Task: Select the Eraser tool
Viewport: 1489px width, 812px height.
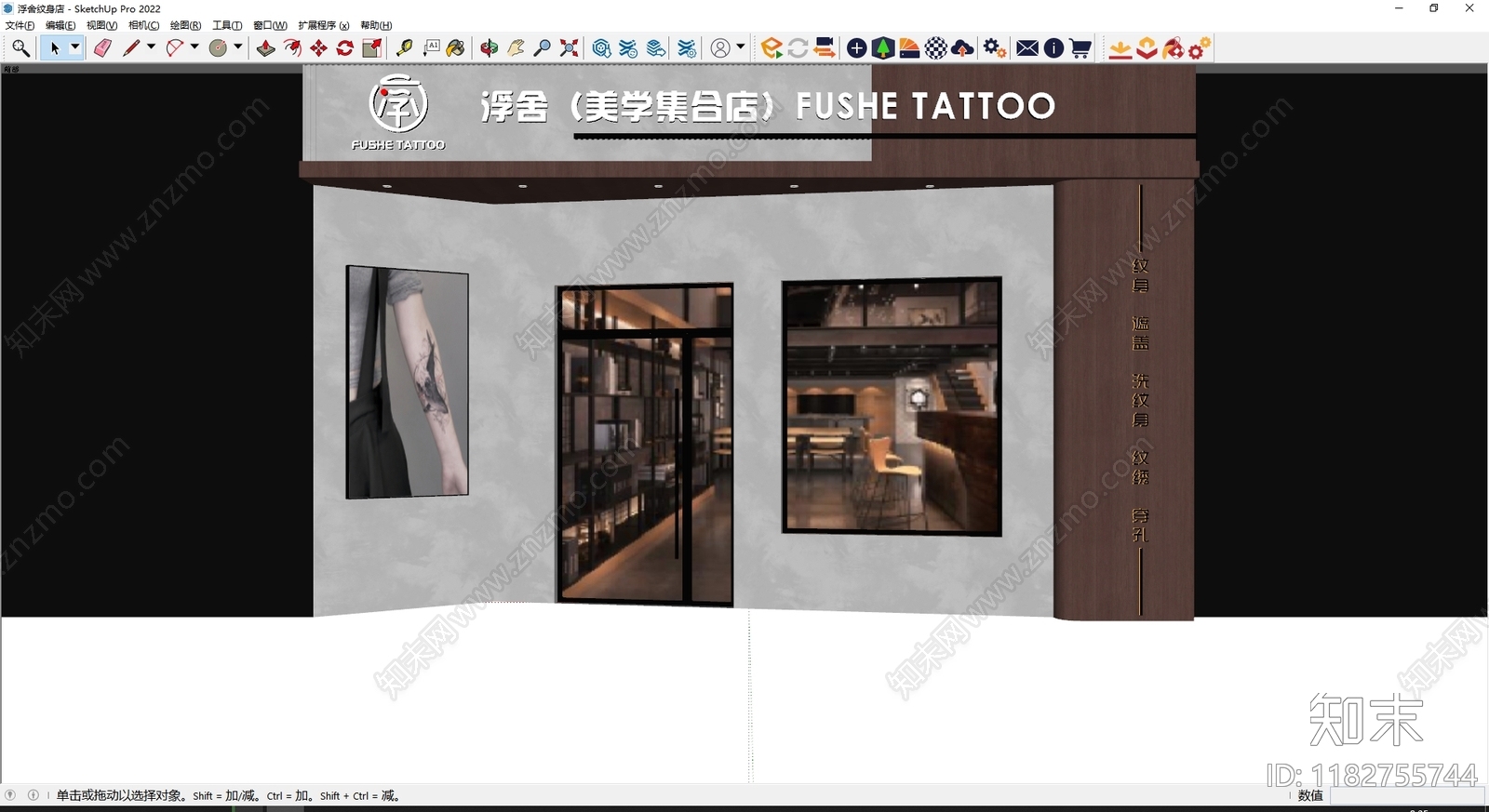Action: (102, 48)
